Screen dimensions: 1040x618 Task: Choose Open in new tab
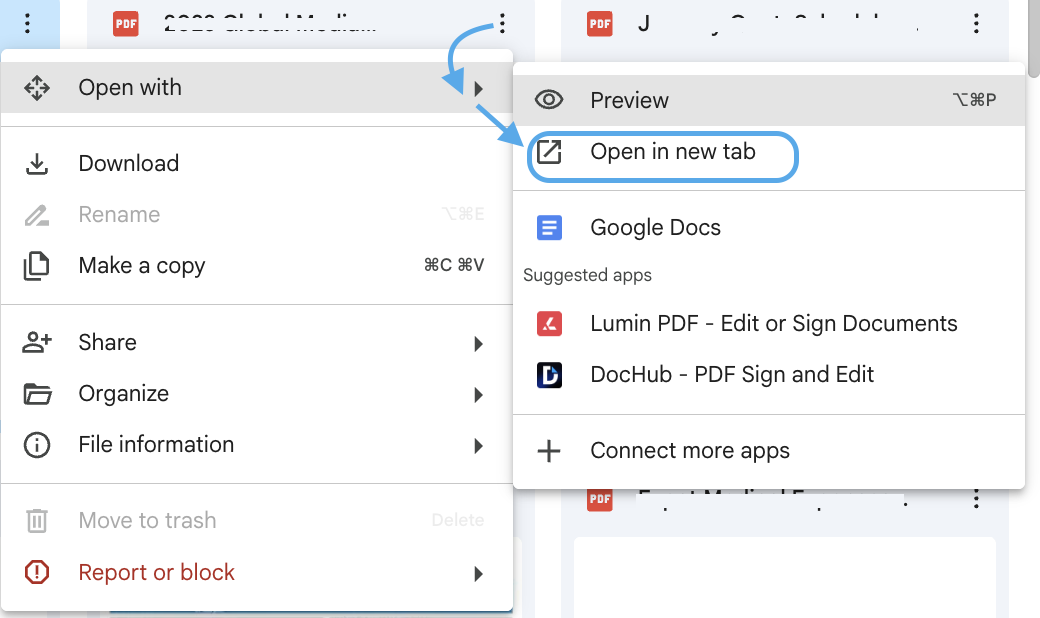pyautogui.click(x=769, y=152)
